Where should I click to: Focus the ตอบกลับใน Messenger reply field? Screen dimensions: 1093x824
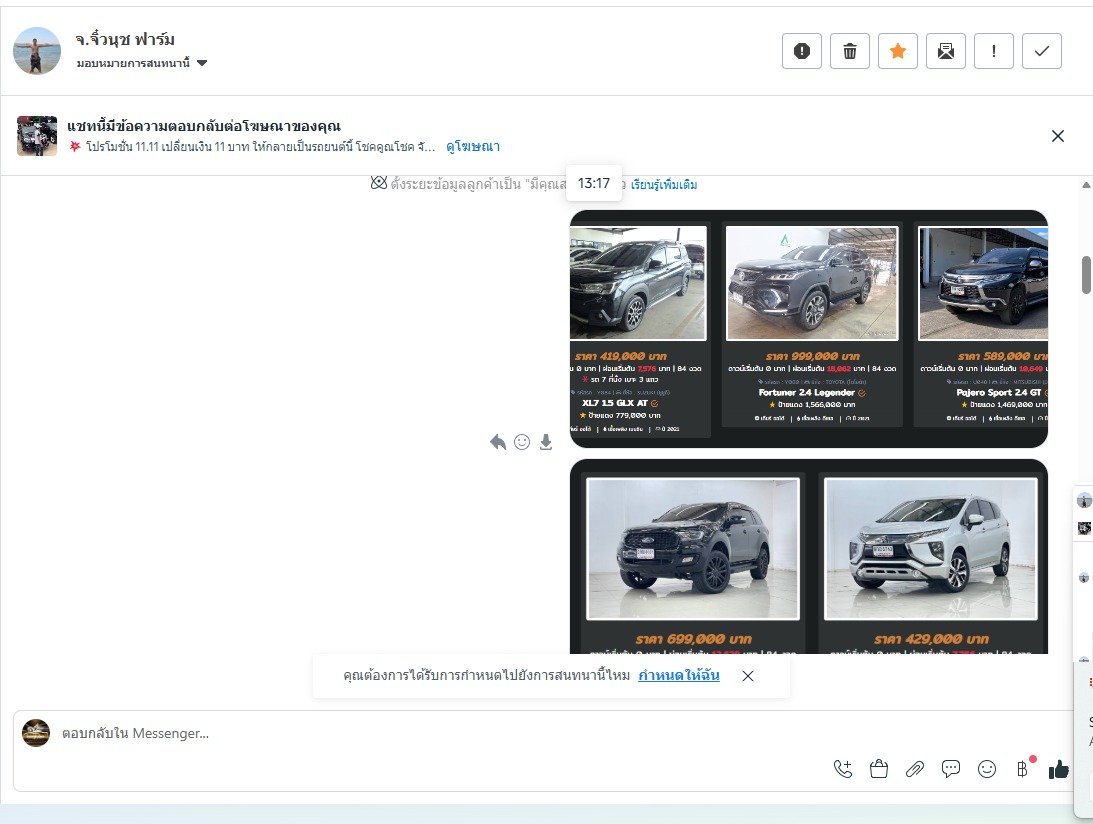(400, 733)
